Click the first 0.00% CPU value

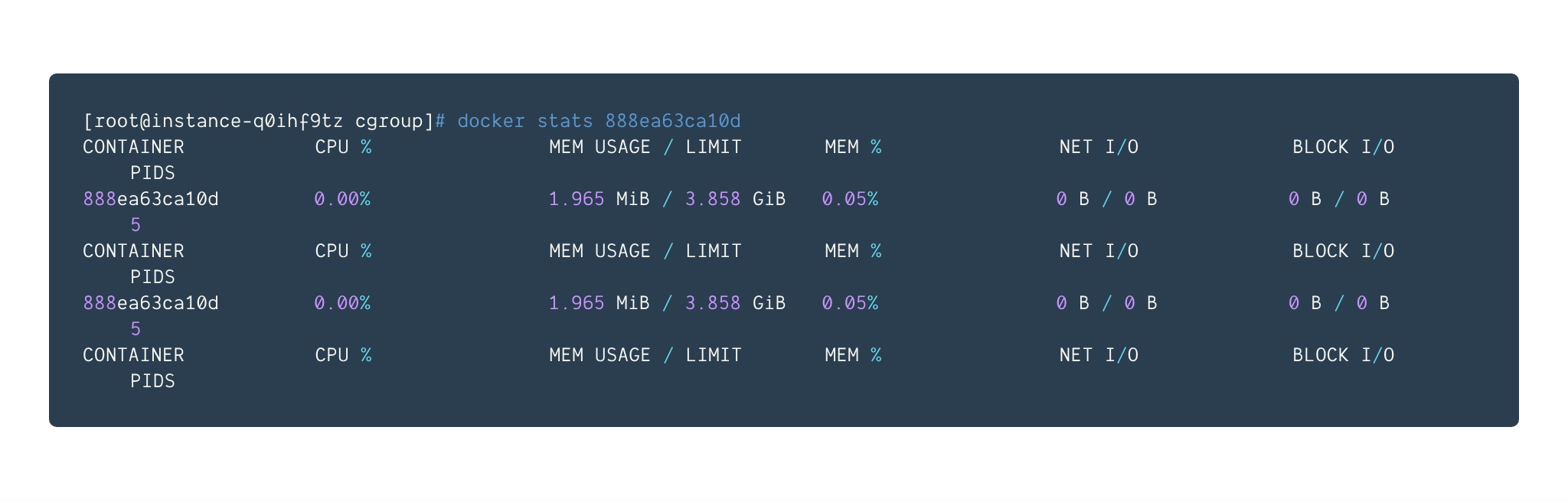click(x=342, y=199)
